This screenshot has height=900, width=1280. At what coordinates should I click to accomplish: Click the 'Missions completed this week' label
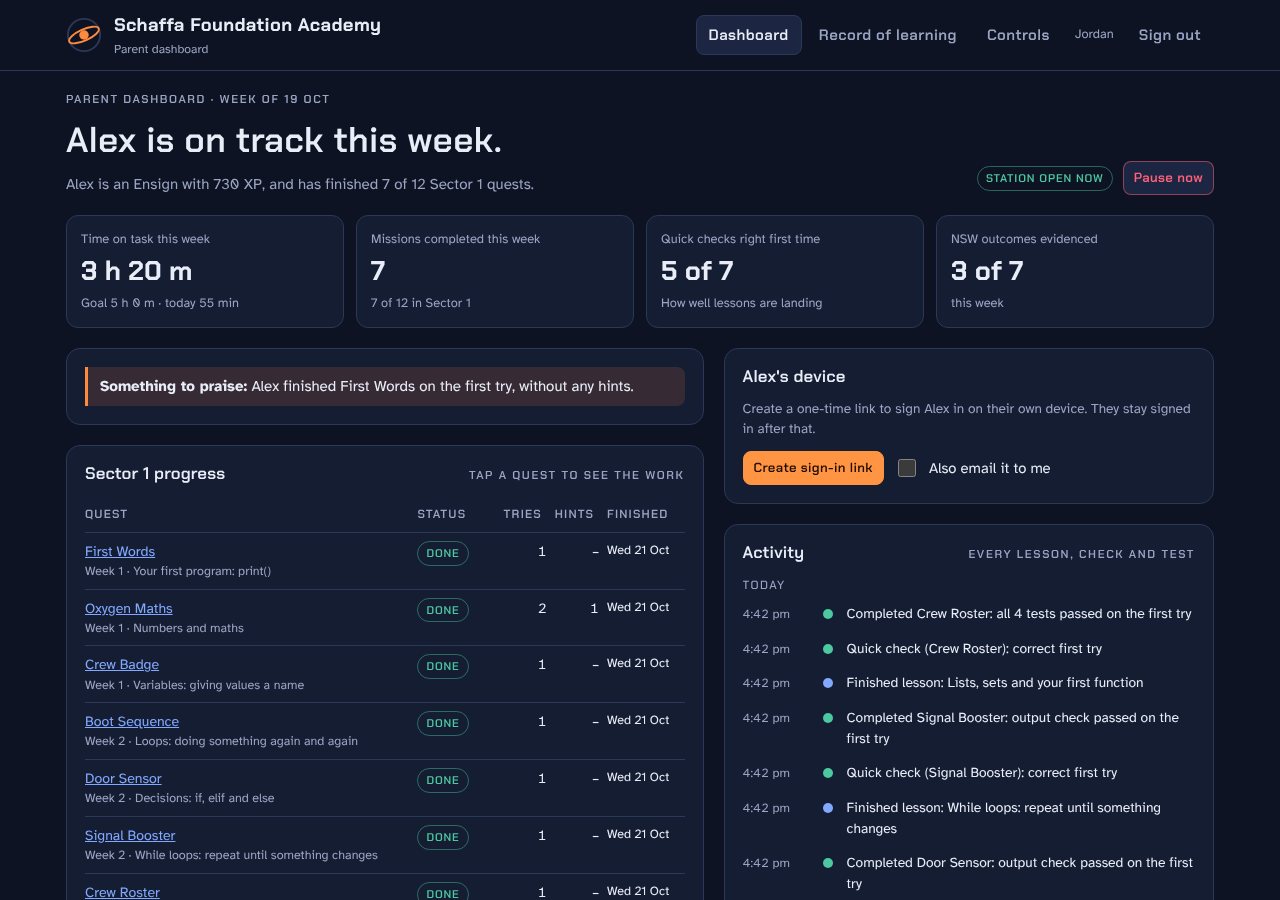[455, 239]
